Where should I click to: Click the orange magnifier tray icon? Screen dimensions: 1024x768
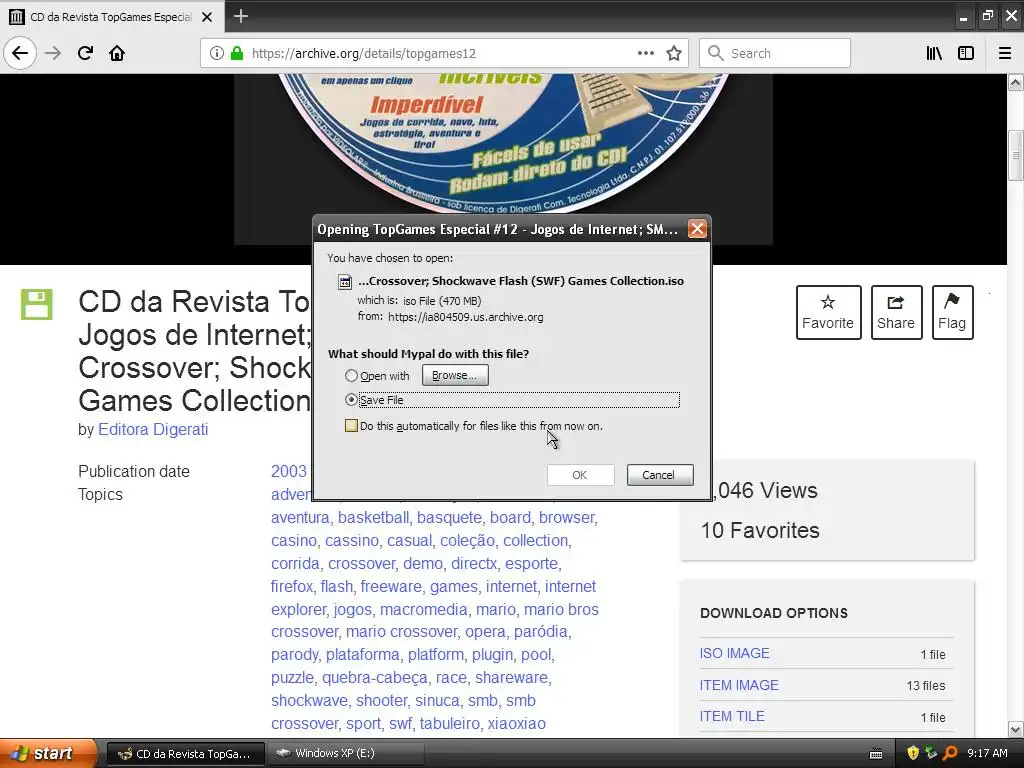[x=950, y=753]
